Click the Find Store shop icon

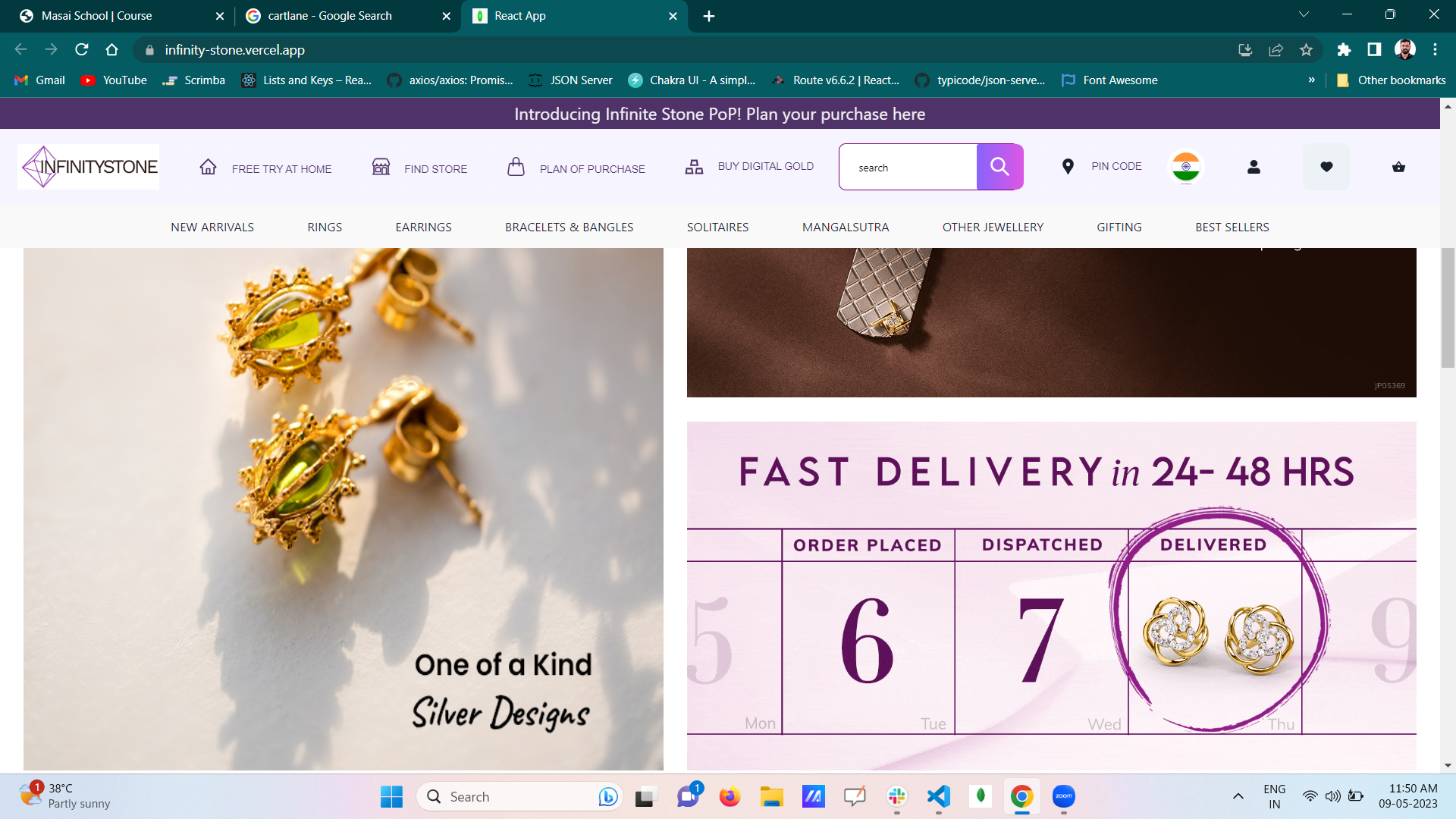(x=381, y=167)
